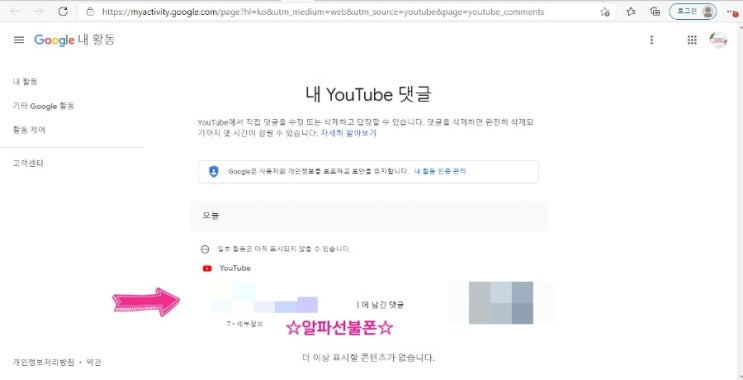Viewport: 743px width, 380px height.
Task: Click the 내 YouTube 댓글 heading
Action: (368, 95)
